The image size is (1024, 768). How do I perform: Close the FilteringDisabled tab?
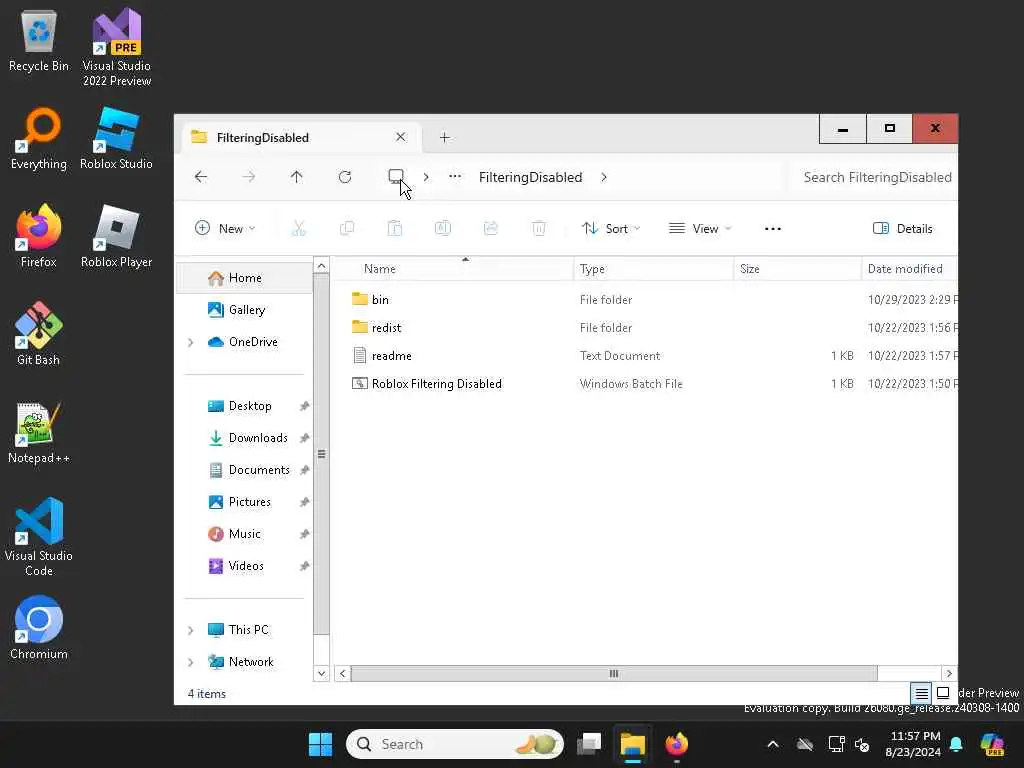[x=400, y=137]
